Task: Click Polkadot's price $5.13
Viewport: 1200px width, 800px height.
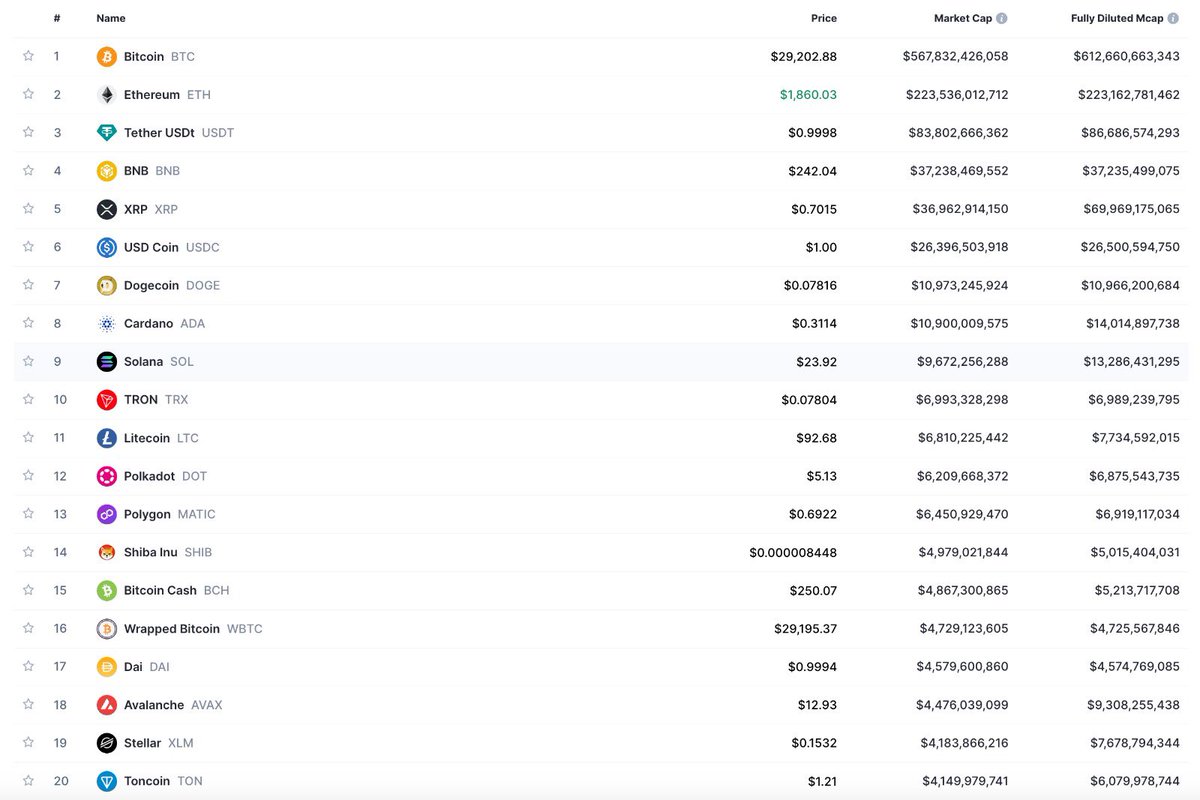Action: point(822,476)
